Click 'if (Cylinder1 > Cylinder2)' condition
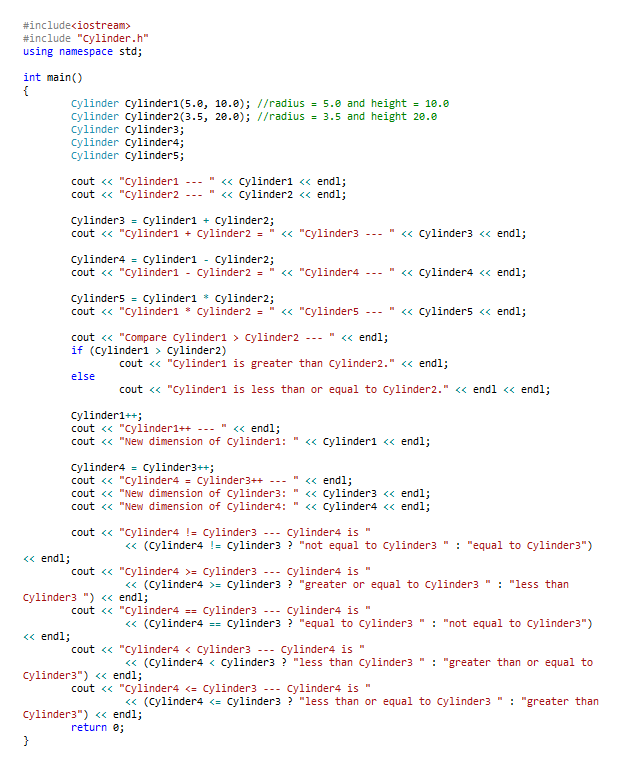Screen dimensions: 629x769 click(x=149, y=351)
